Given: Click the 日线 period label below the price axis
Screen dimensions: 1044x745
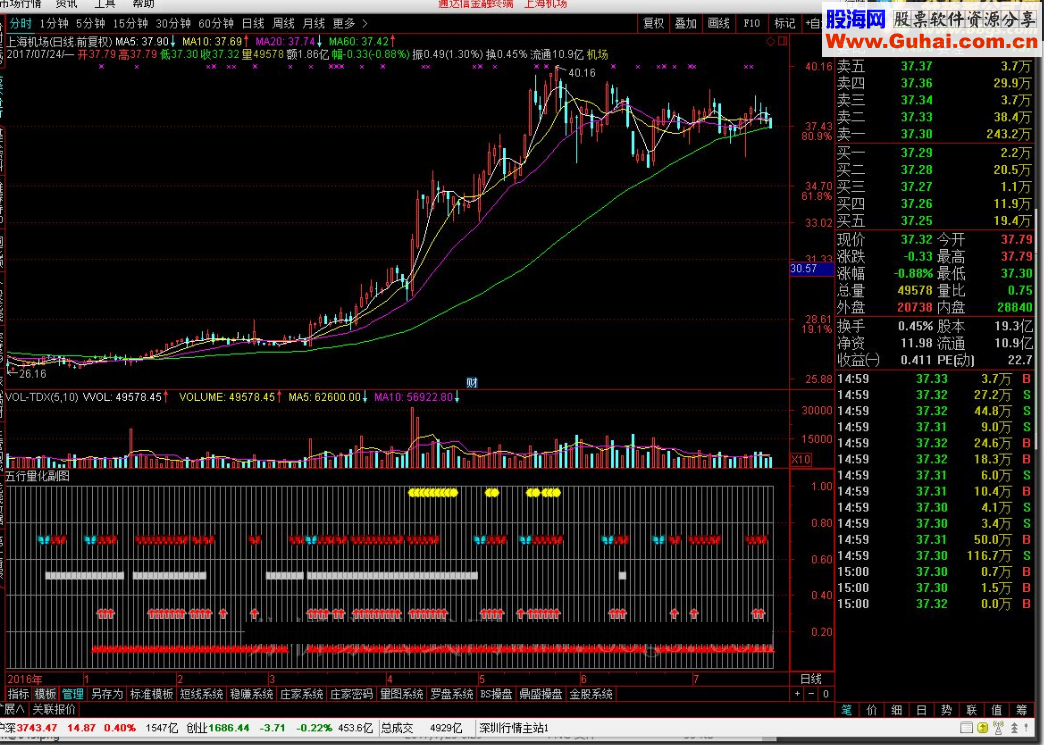Looking at the screenshot, I should coord(810,679).
